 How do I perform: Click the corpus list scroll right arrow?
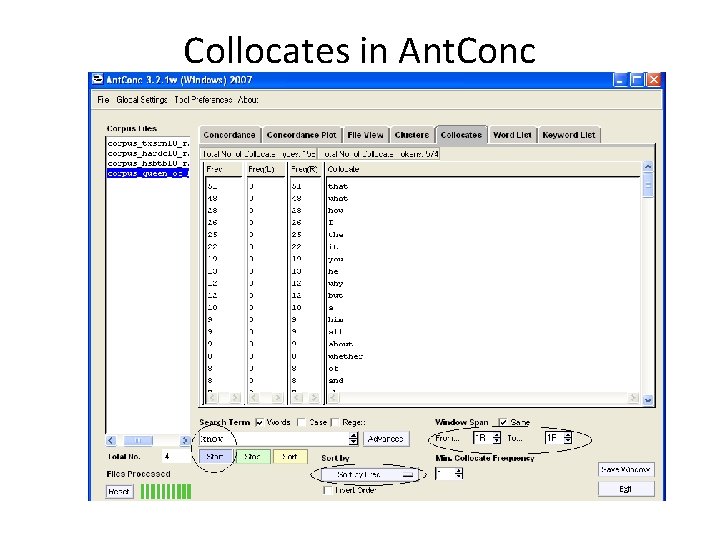[184, 440]
